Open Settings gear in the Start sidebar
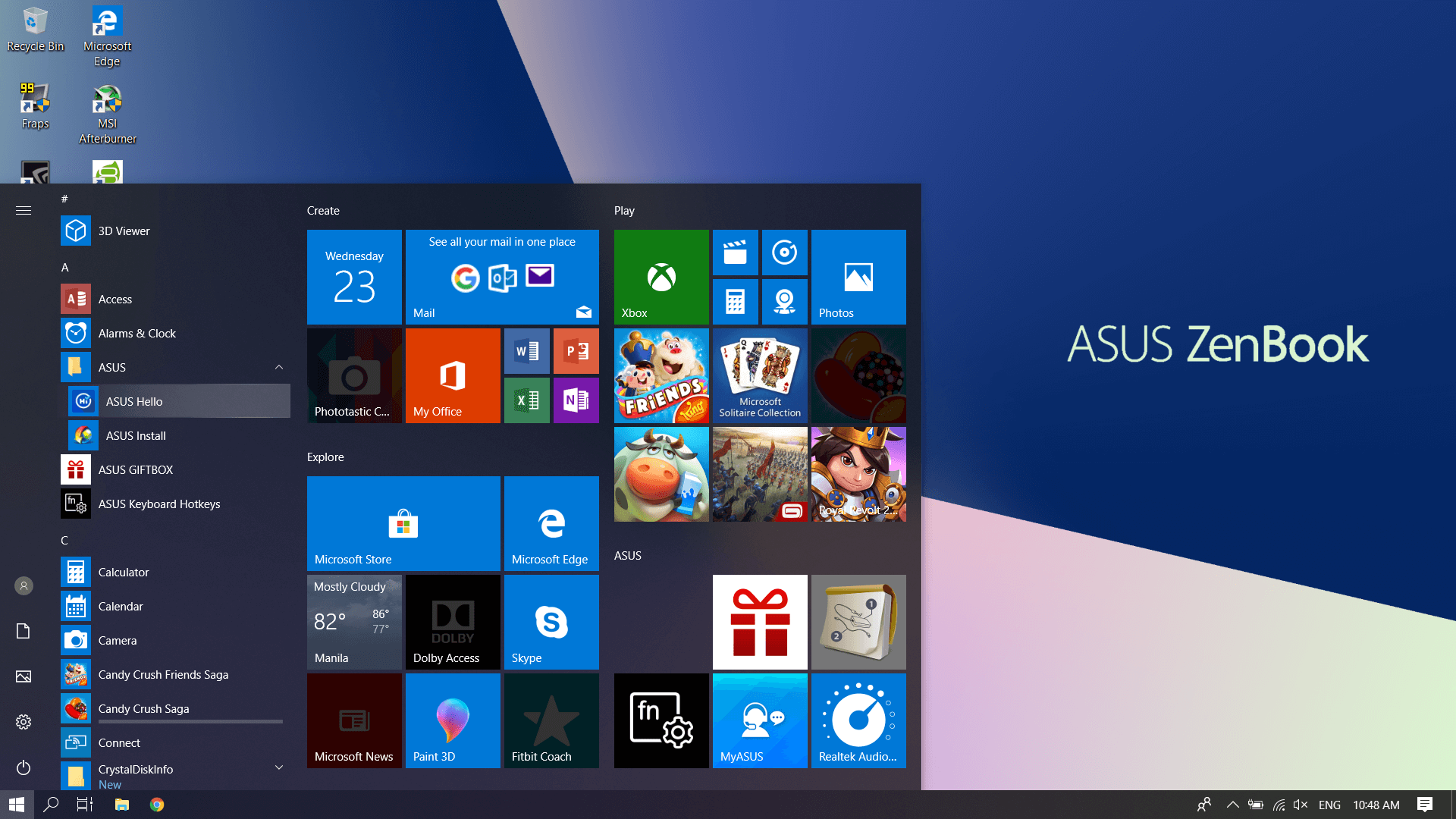Image resolution: width=1456 pixels, height=819 pixels. pyautogui.click(x=24, y=722)
